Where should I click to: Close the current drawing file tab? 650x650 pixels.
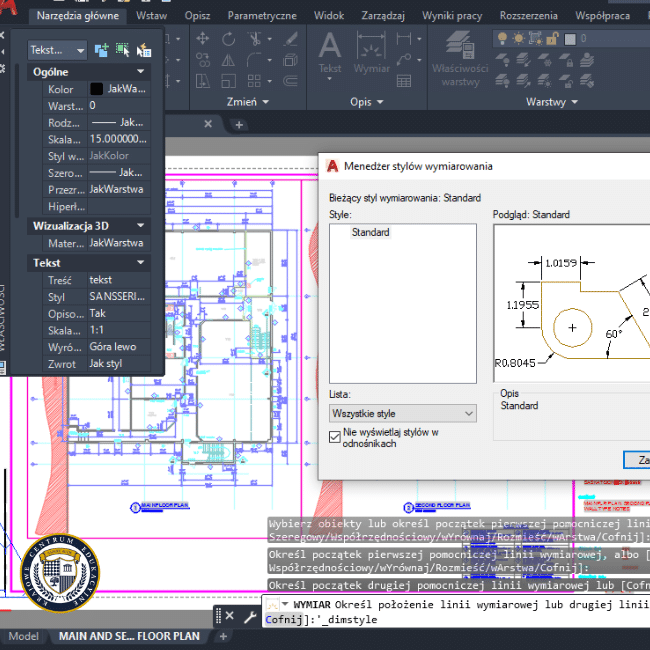tap(208, 124)
